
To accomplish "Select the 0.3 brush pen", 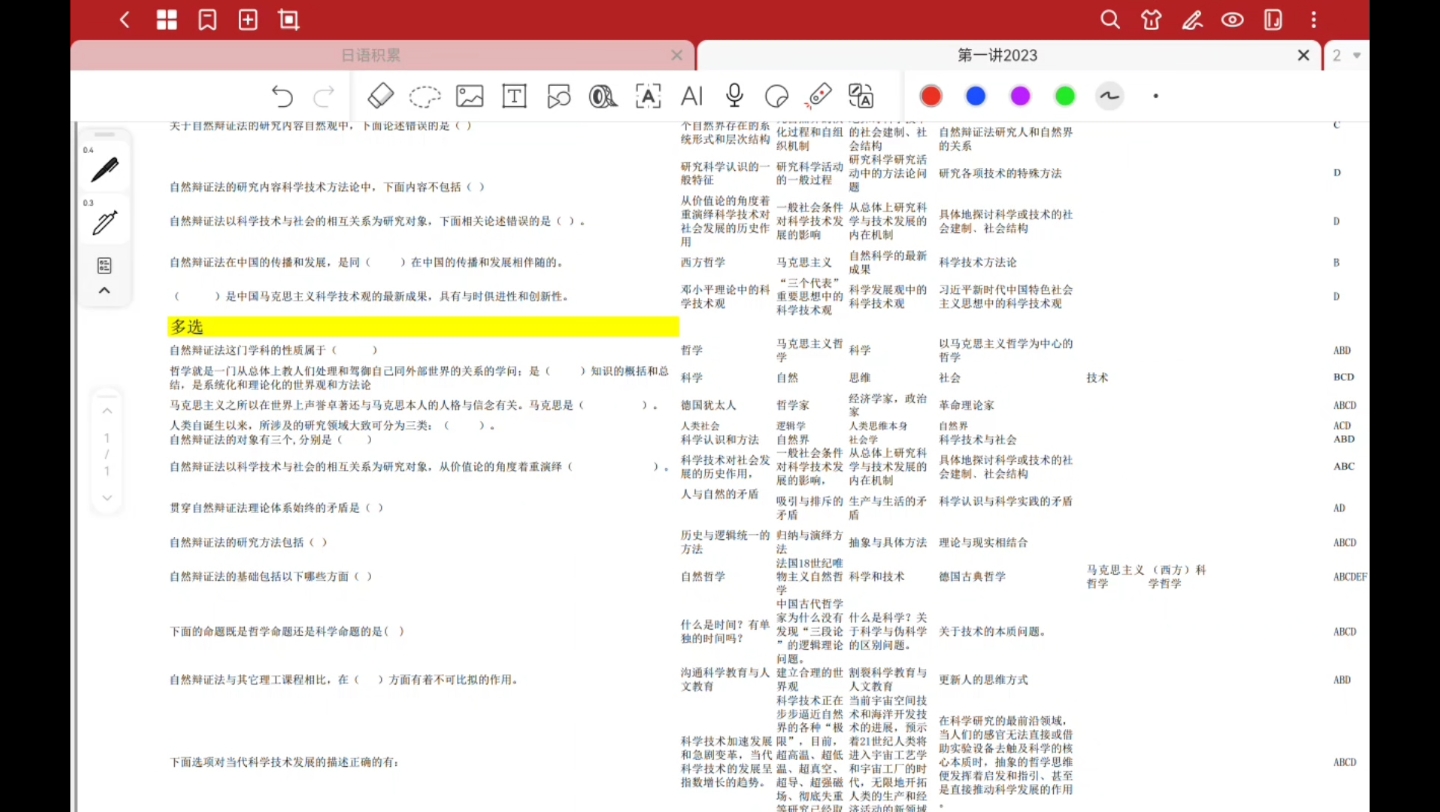I will [x=104, y=221].
